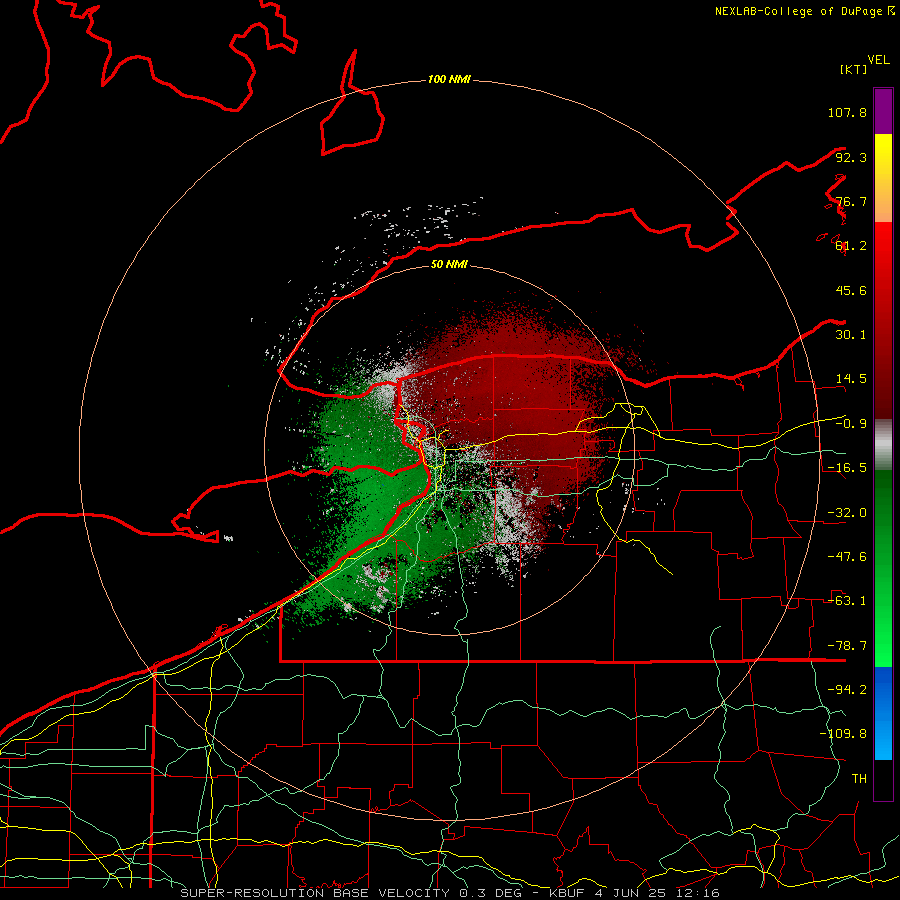The height and width of the screenshot is (900, 900).
Task: Click the Super-Resolution Base Velocity caption text
Action: coord(450,893)
